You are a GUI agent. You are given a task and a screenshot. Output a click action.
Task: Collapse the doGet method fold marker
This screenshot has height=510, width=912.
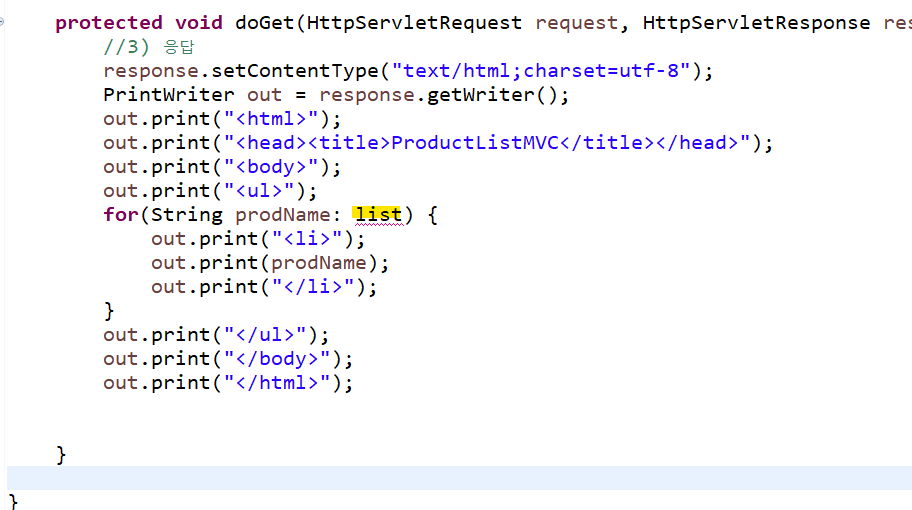2,22
